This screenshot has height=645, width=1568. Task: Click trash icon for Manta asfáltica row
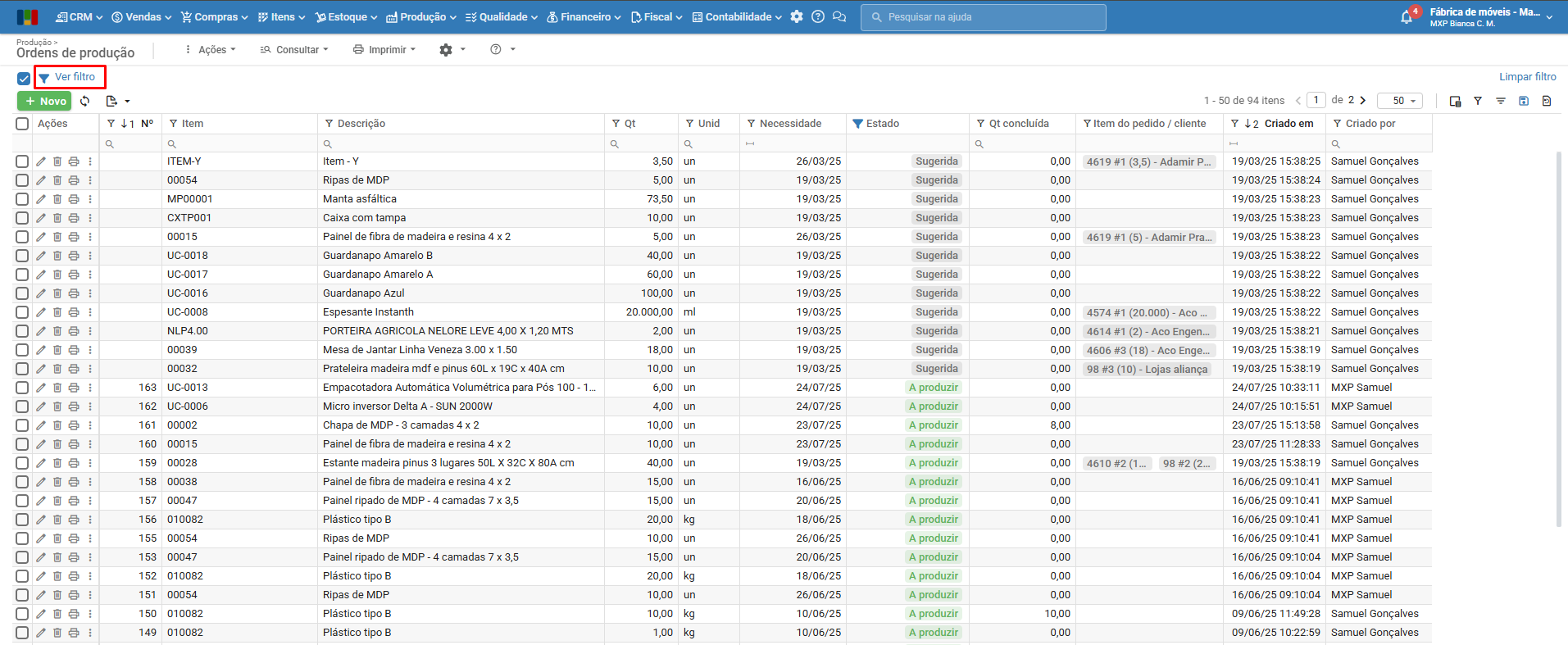pyautogui.click(x=57, y=199)
